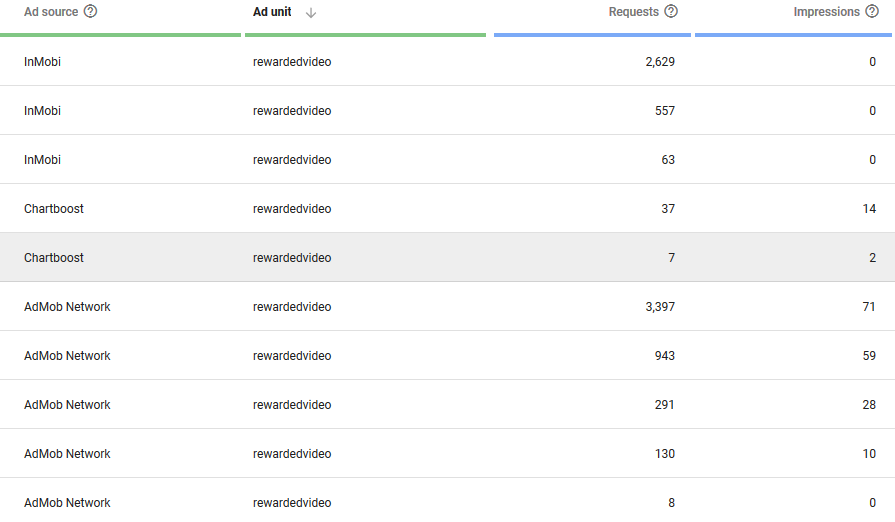Sort by Impressions column header
895x522 pixels.
(826, 12)
